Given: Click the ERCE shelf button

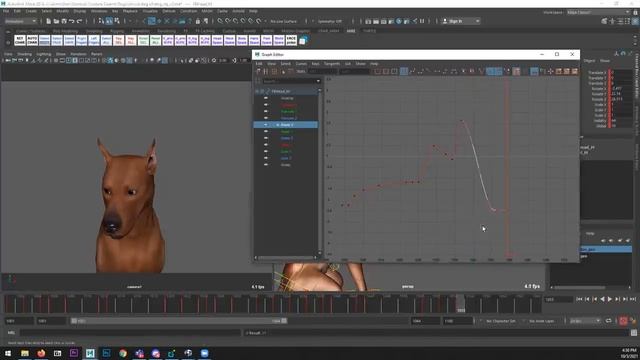Looking at the screenshot, I should pos(291,40).
